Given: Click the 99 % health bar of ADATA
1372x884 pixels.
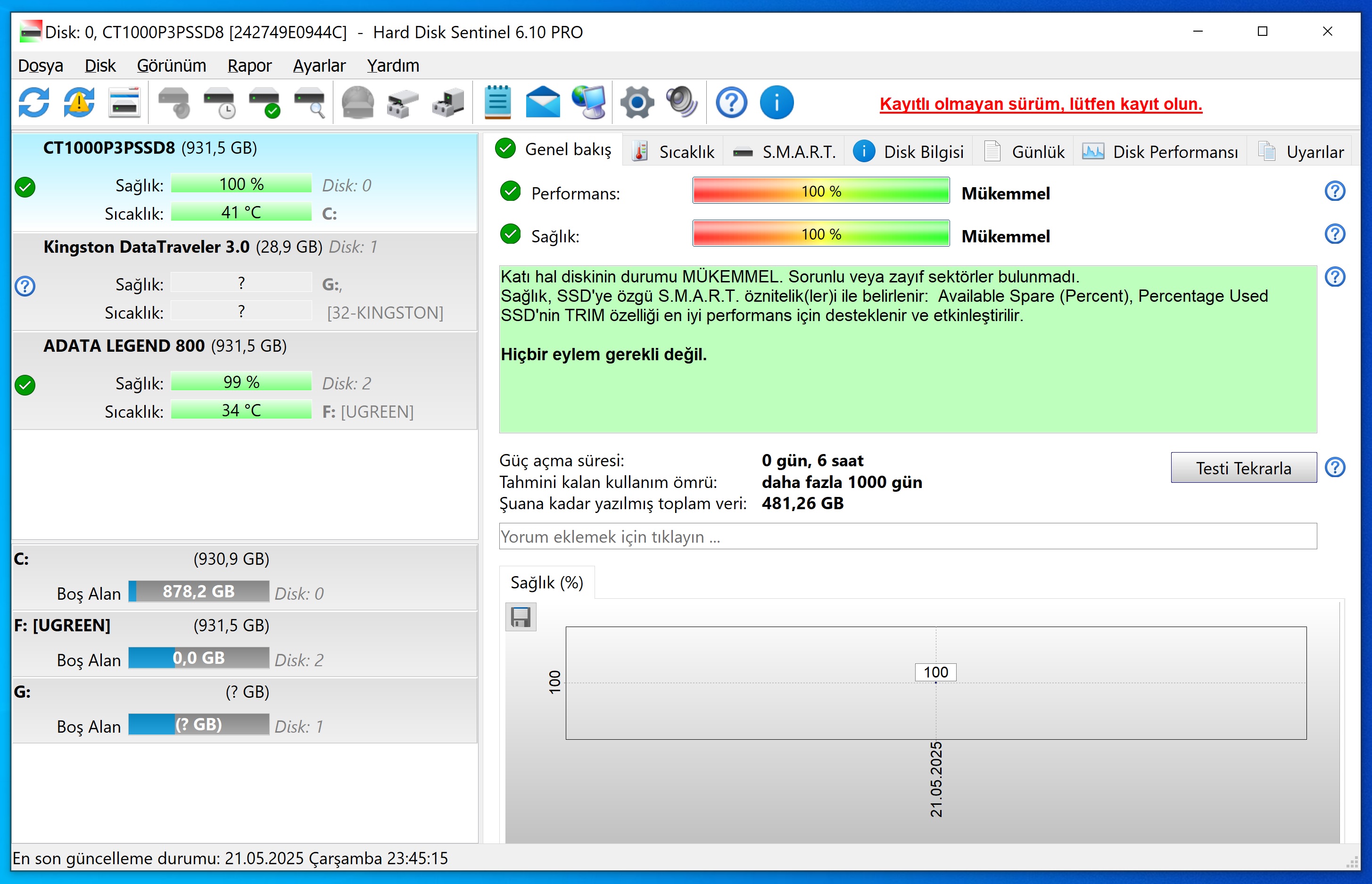Looking at the screenshot, I should [x=241, y=382].
